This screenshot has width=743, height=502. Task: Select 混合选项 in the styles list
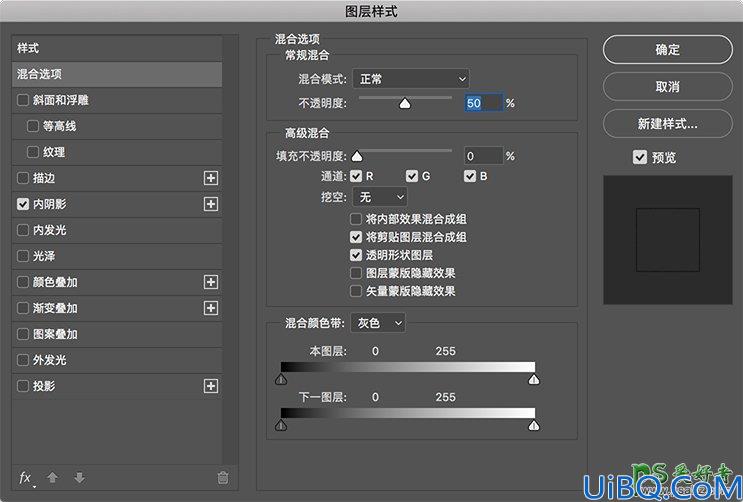tap(117, 74)
